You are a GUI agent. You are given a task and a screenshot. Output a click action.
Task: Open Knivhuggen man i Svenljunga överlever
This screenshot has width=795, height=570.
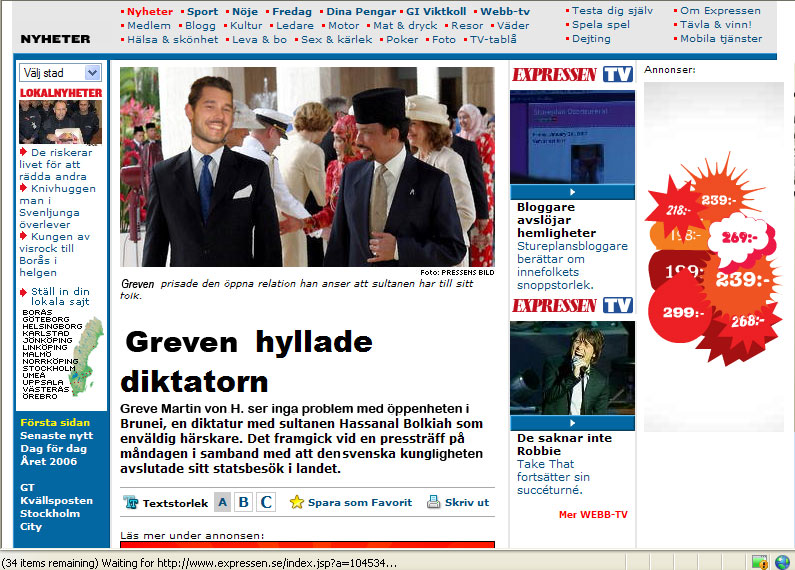[x=57, y=206]
